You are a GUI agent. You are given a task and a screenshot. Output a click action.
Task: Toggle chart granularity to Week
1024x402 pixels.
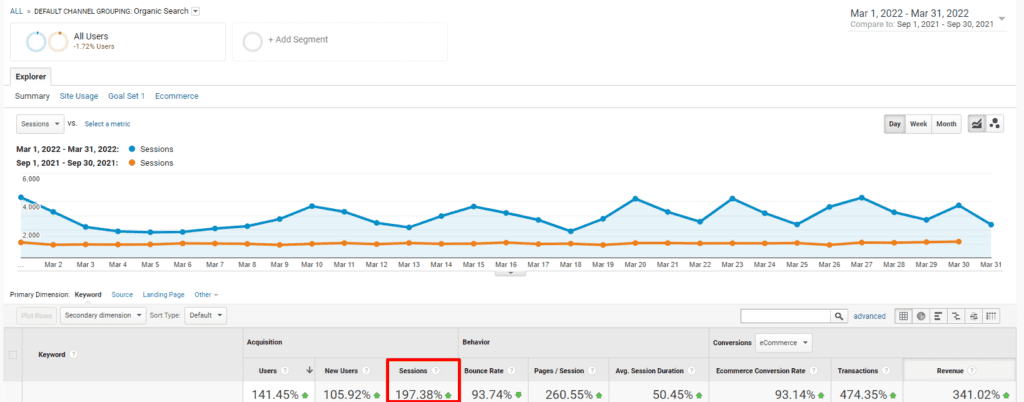tap(918, 124)
